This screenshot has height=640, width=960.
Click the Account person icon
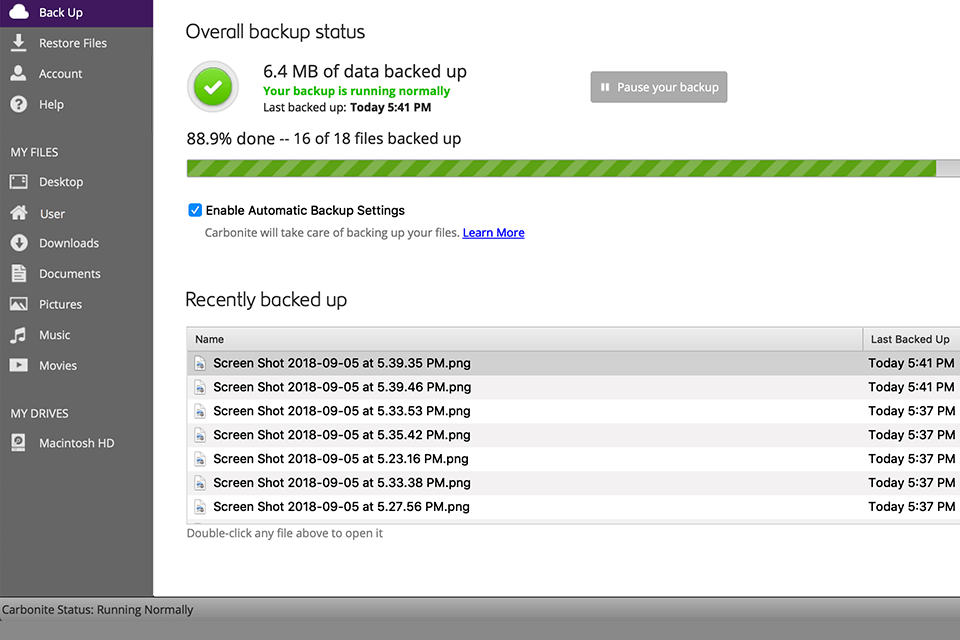click(18, 73)
